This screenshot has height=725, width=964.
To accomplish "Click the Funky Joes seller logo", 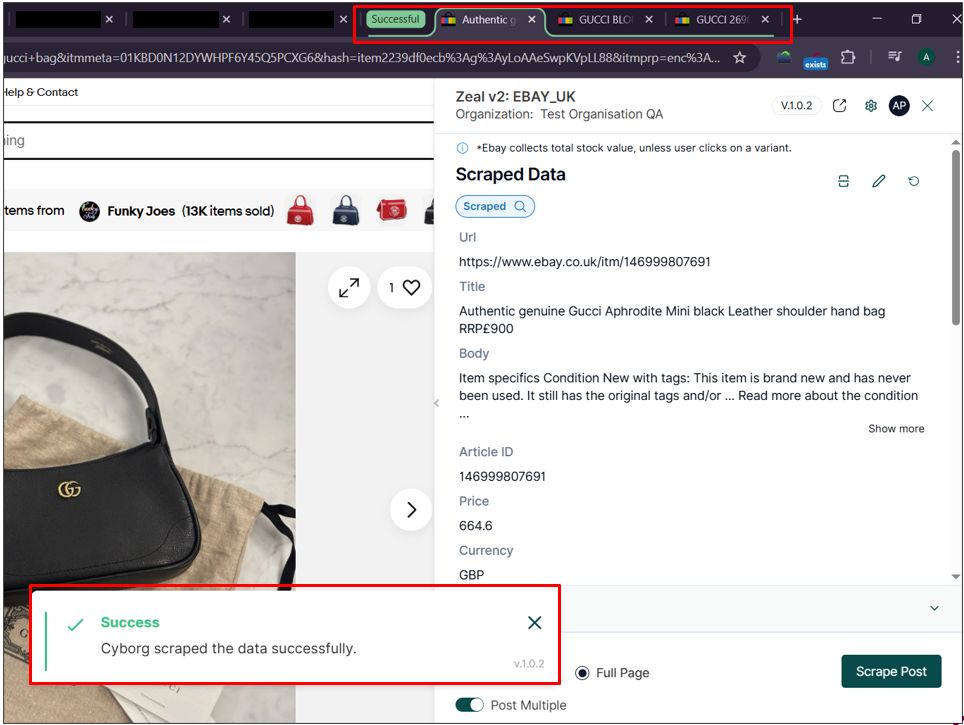I will pyautogui.click(x=90, y=212).
